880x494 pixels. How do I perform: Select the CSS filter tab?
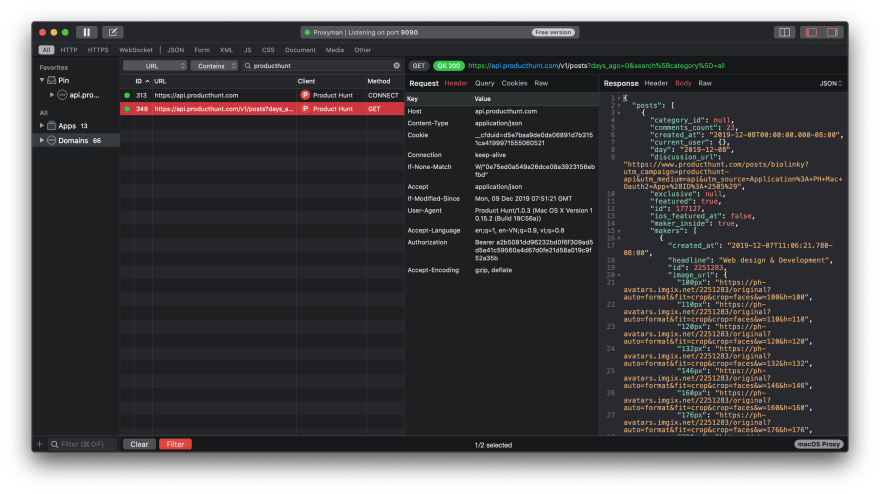[268, 50]
